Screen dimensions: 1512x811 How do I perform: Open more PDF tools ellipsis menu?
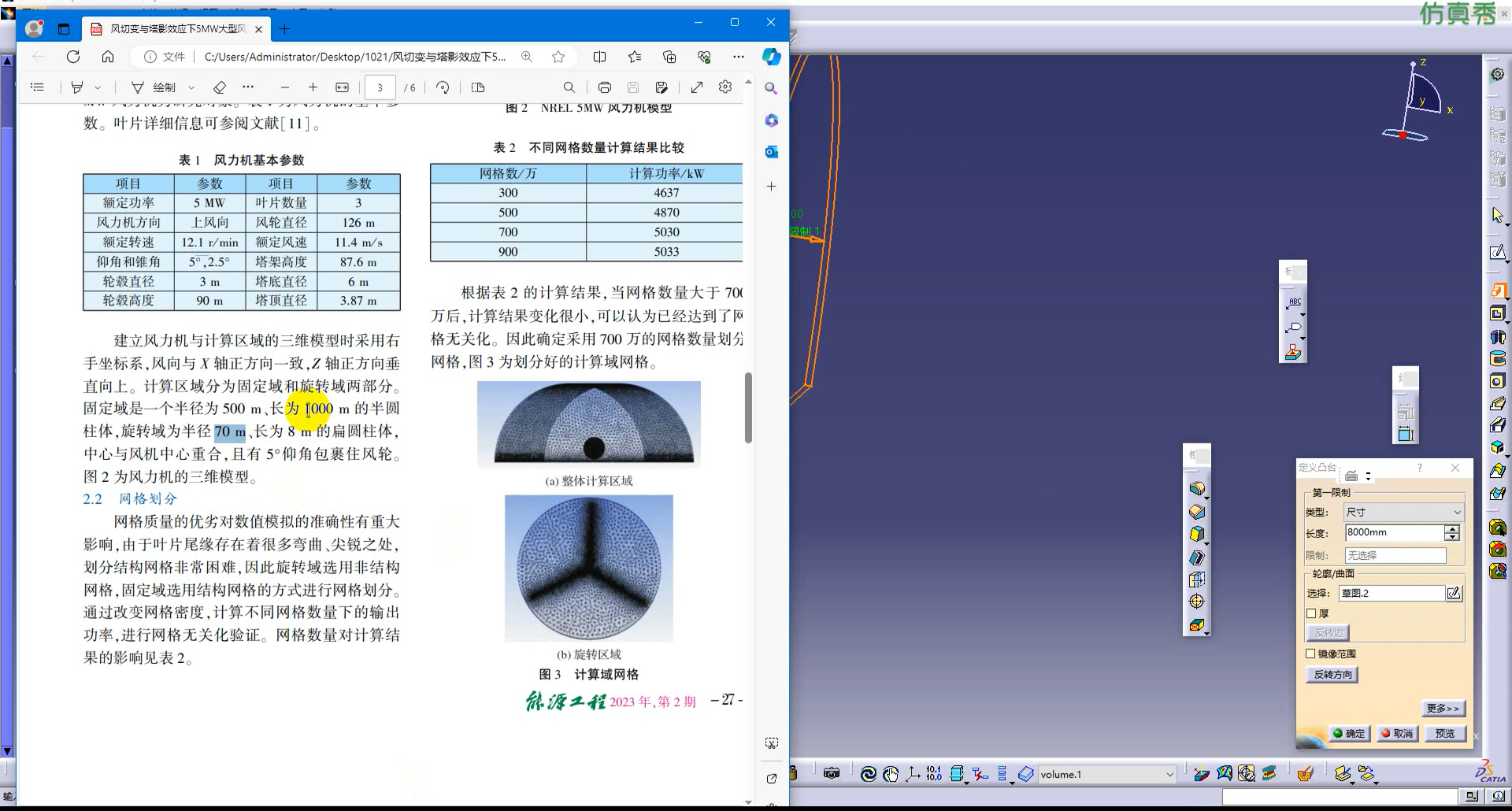coord(248,87)
